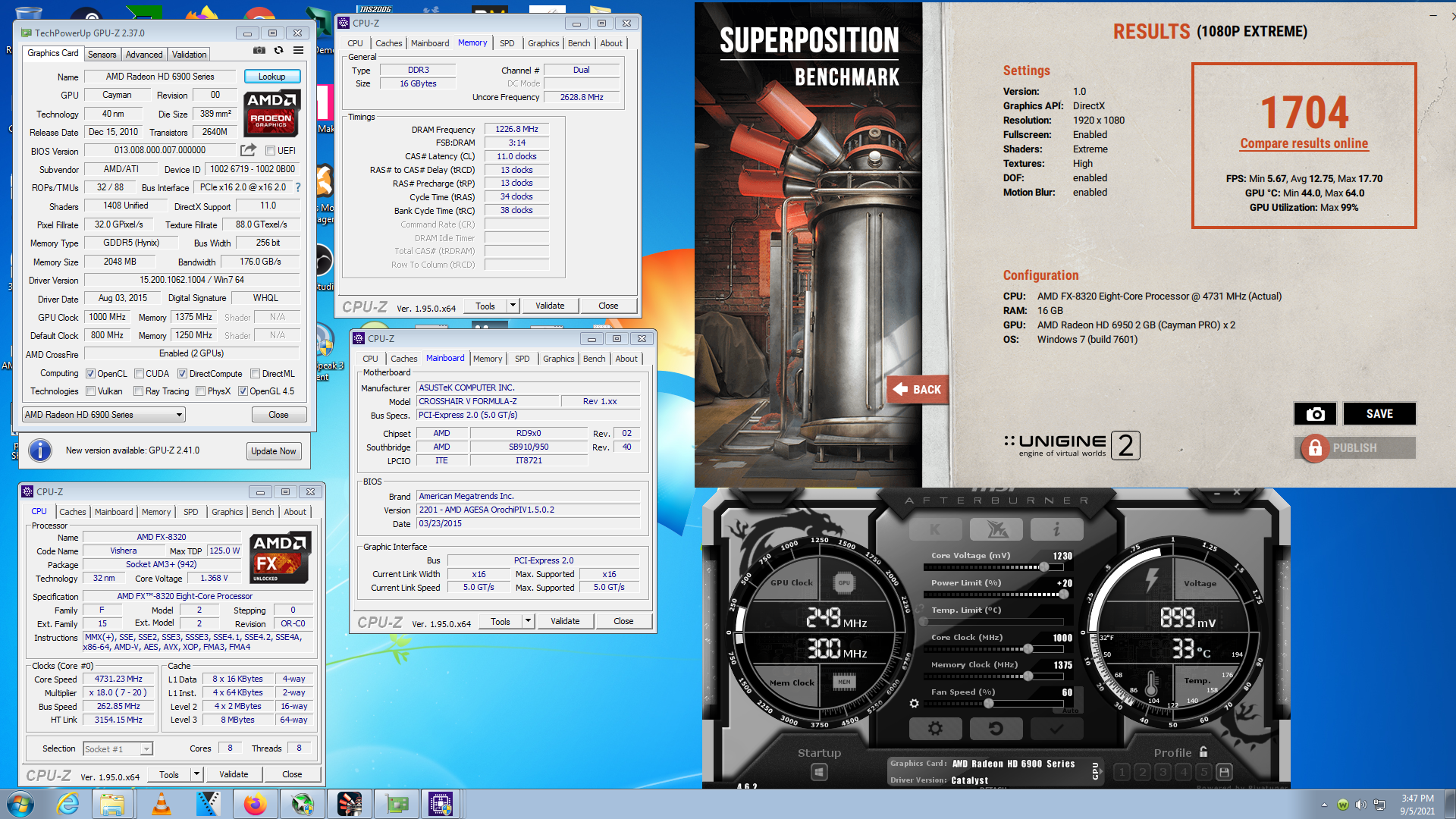1456x819 pixels.
Task: Click Compare results online link
Action: tap(1304, 144)
